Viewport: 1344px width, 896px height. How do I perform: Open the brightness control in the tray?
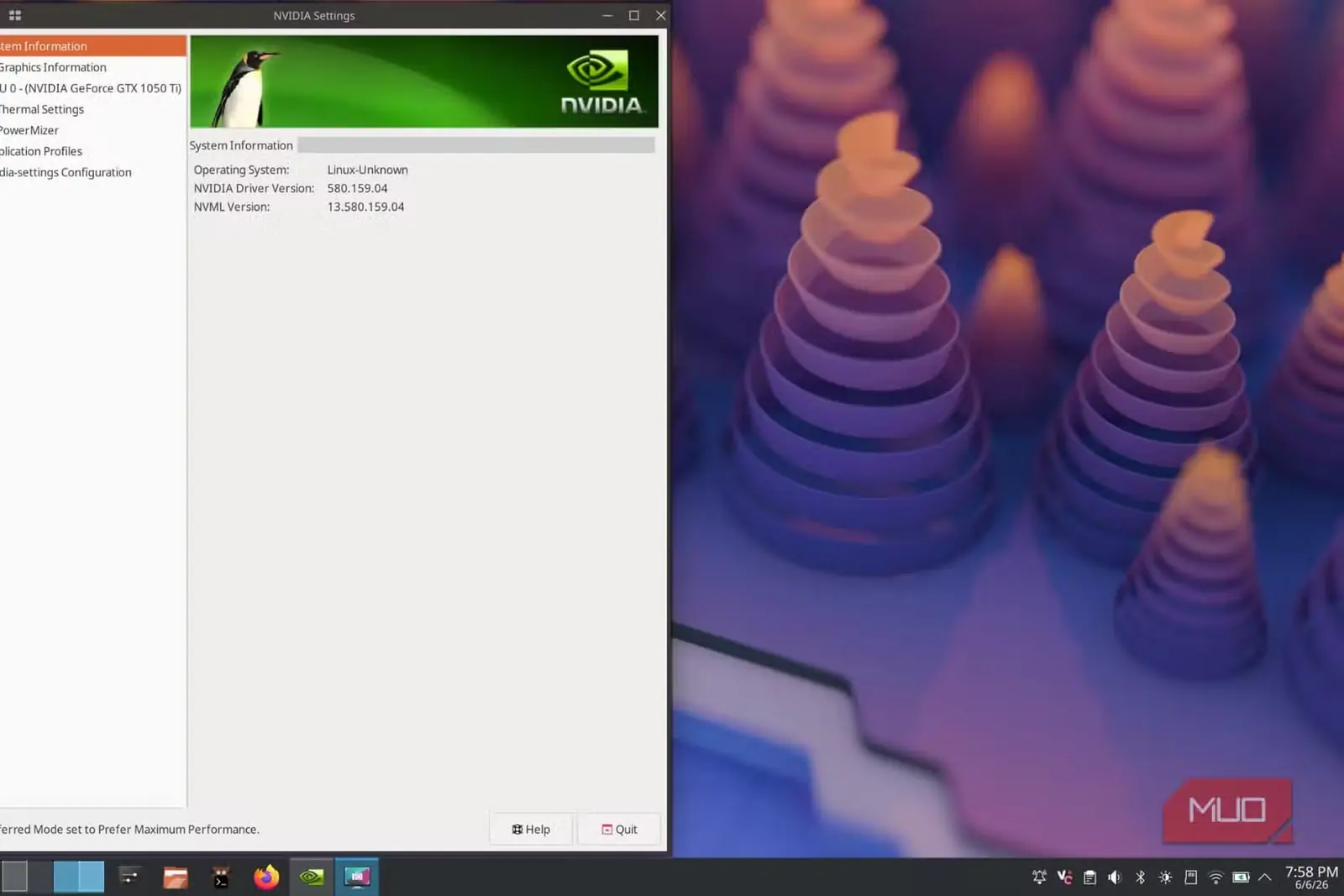[x=1165, y=878]
